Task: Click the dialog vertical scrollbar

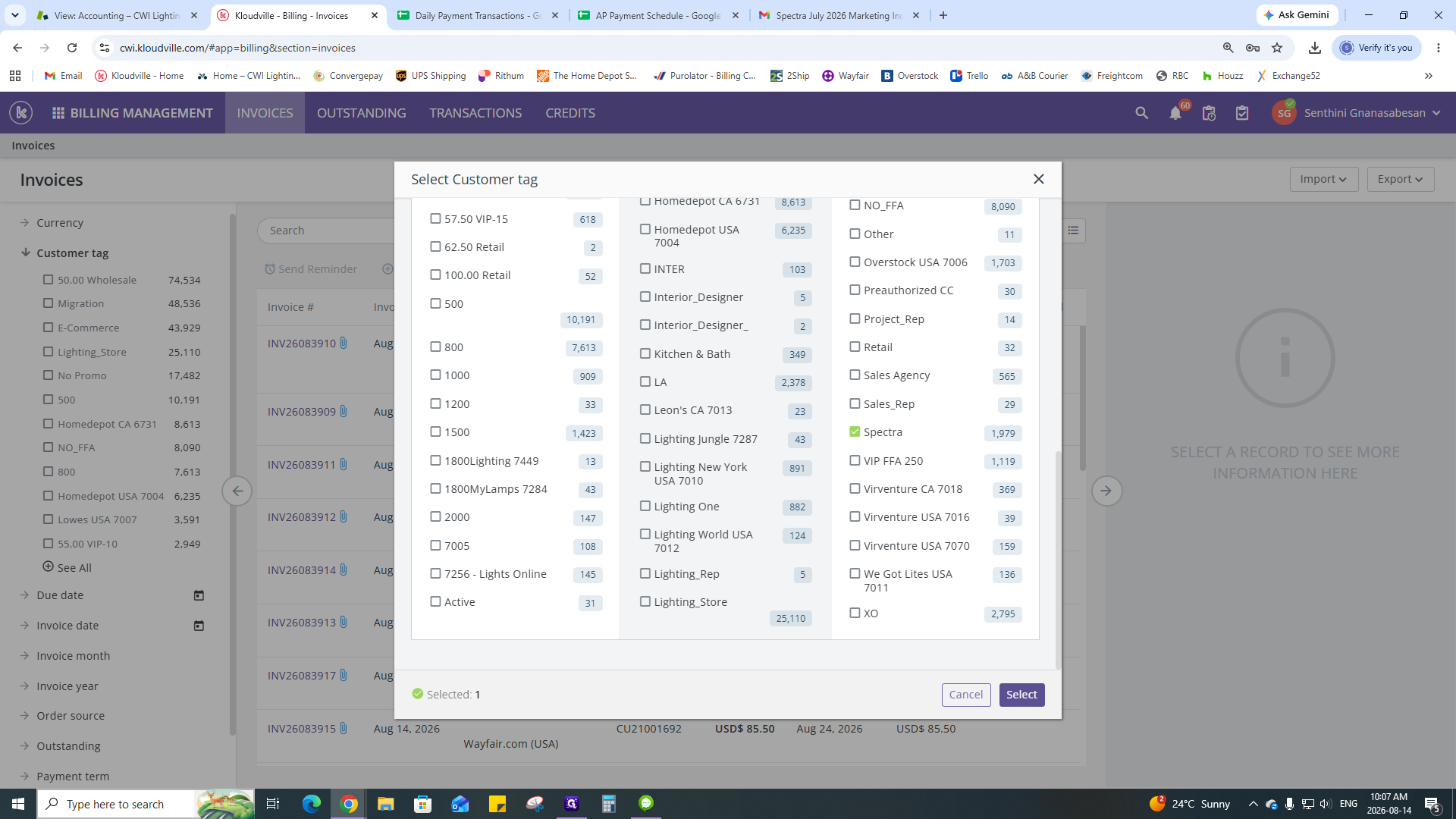Action: pyautogui.click(x=1058, y=560)
